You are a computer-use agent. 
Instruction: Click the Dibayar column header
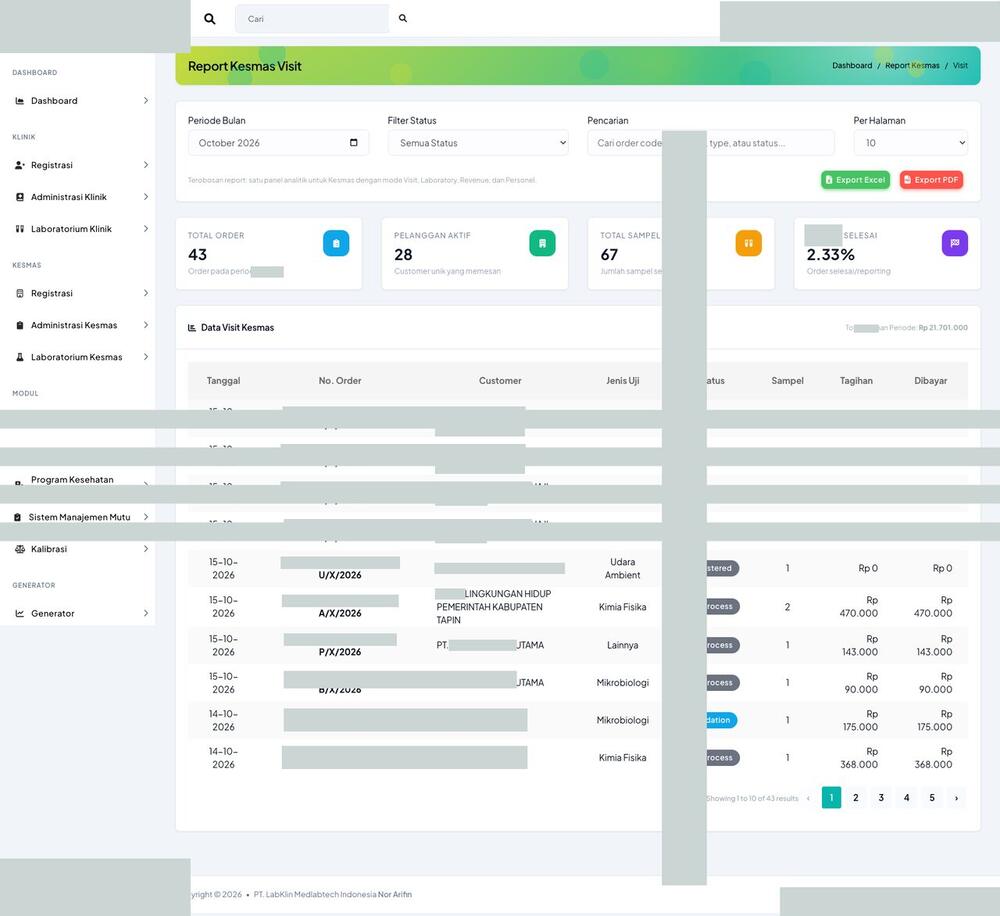930,381
